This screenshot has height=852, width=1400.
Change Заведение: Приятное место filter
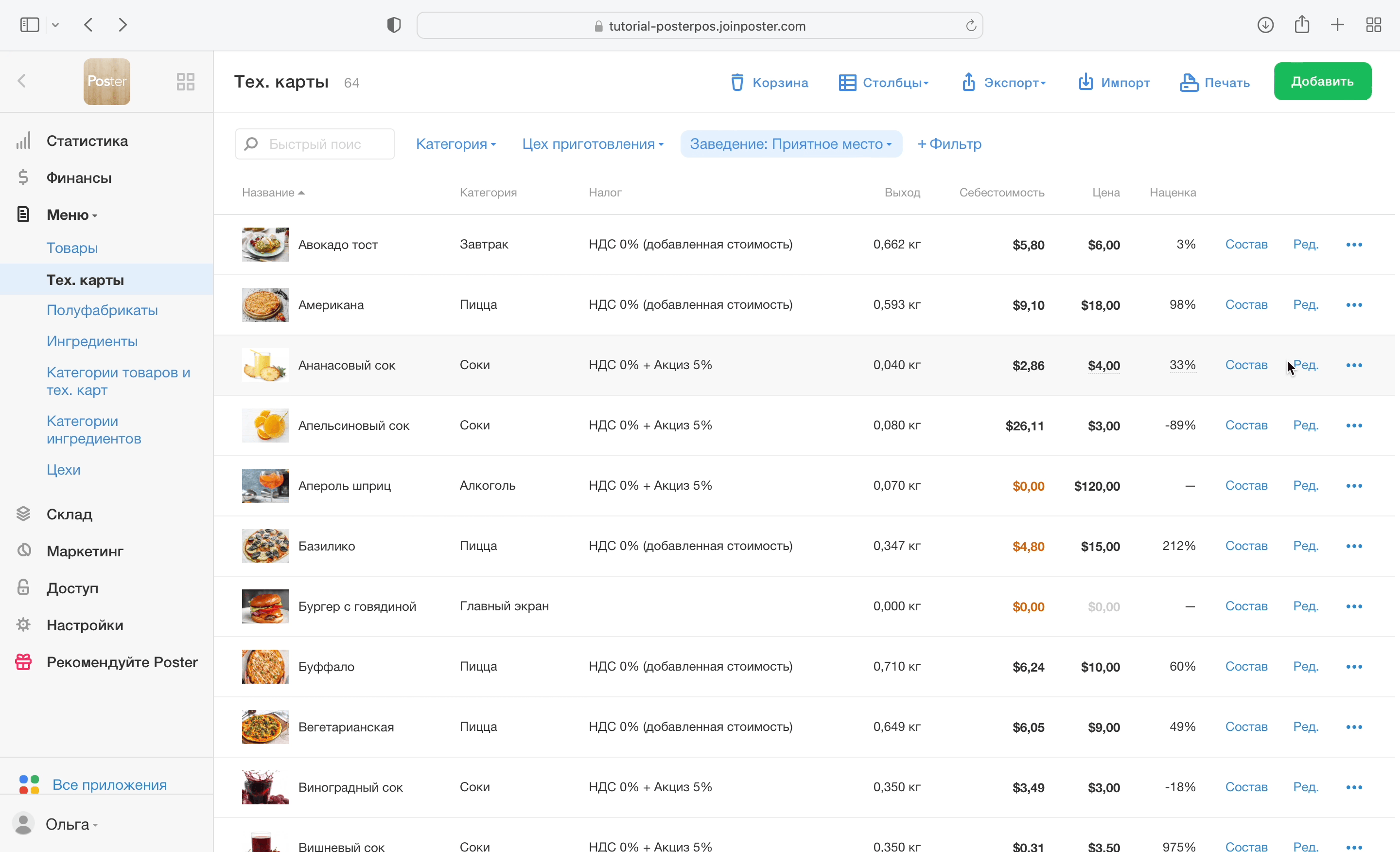790,144
